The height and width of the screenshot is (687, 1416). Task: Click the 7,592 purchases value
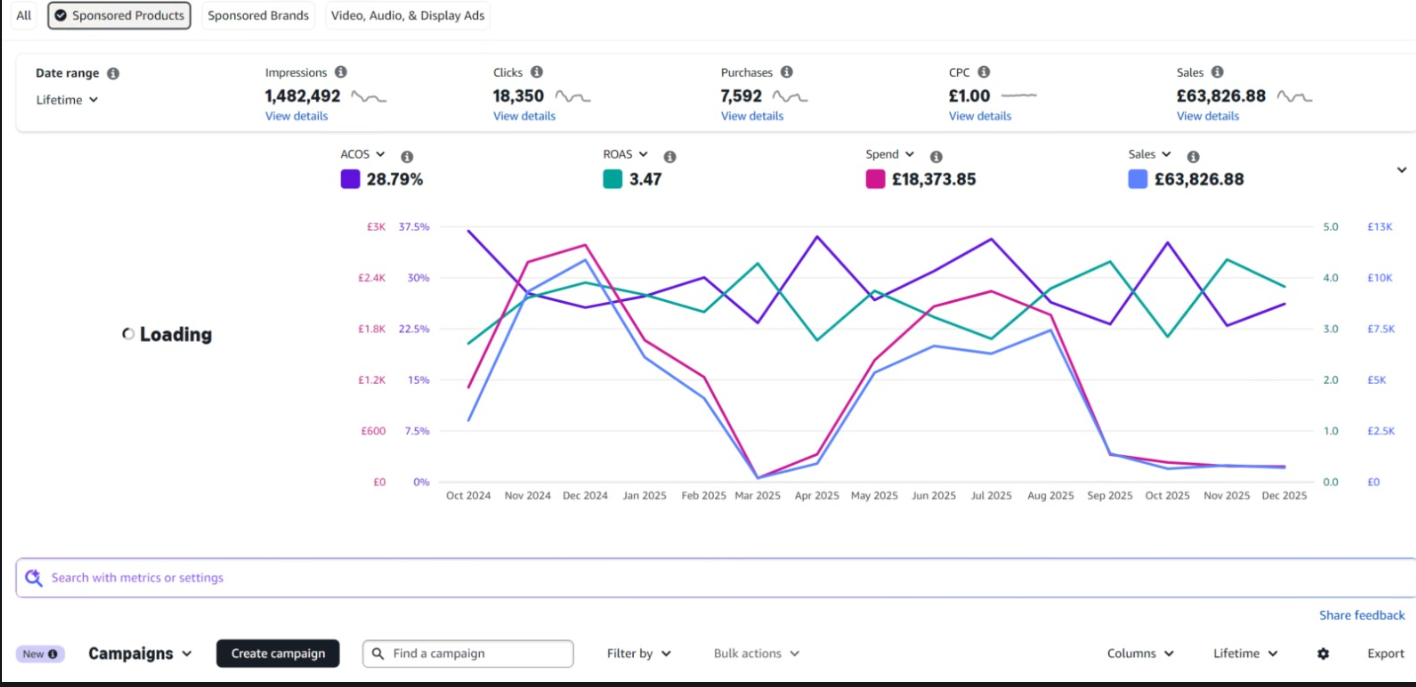pos(741,96)
